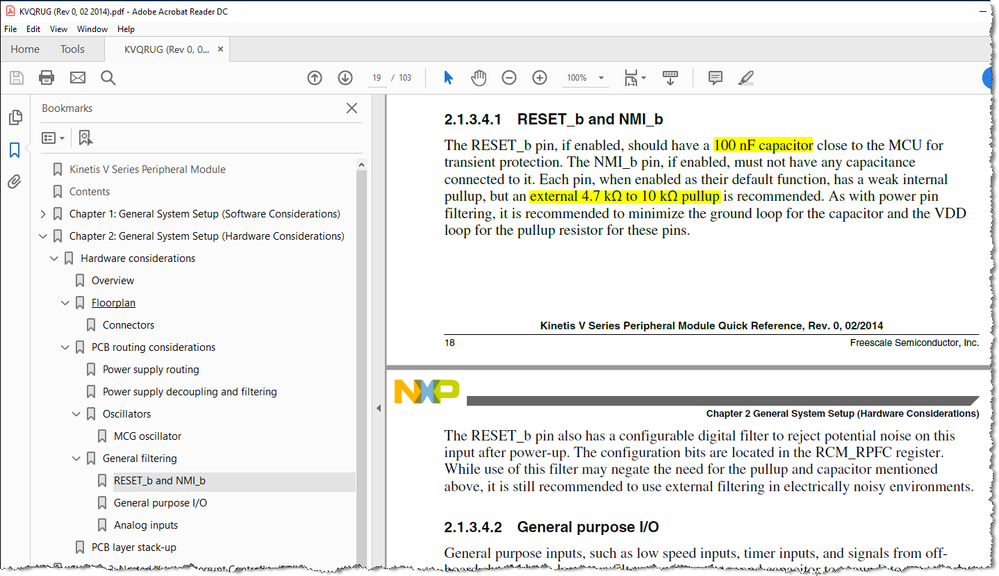Open Page Thumbnails sidebar panel
The image size is (999, 576).
tap(15, 117)
